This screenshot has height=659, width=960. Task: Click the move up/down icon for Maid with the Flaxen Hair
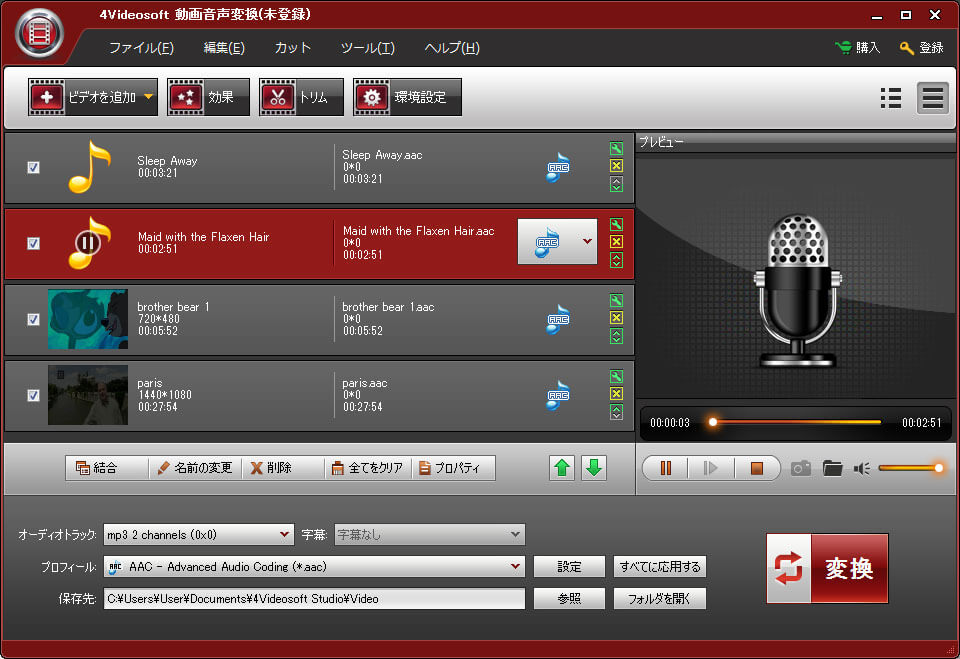(x=617, y=260)
